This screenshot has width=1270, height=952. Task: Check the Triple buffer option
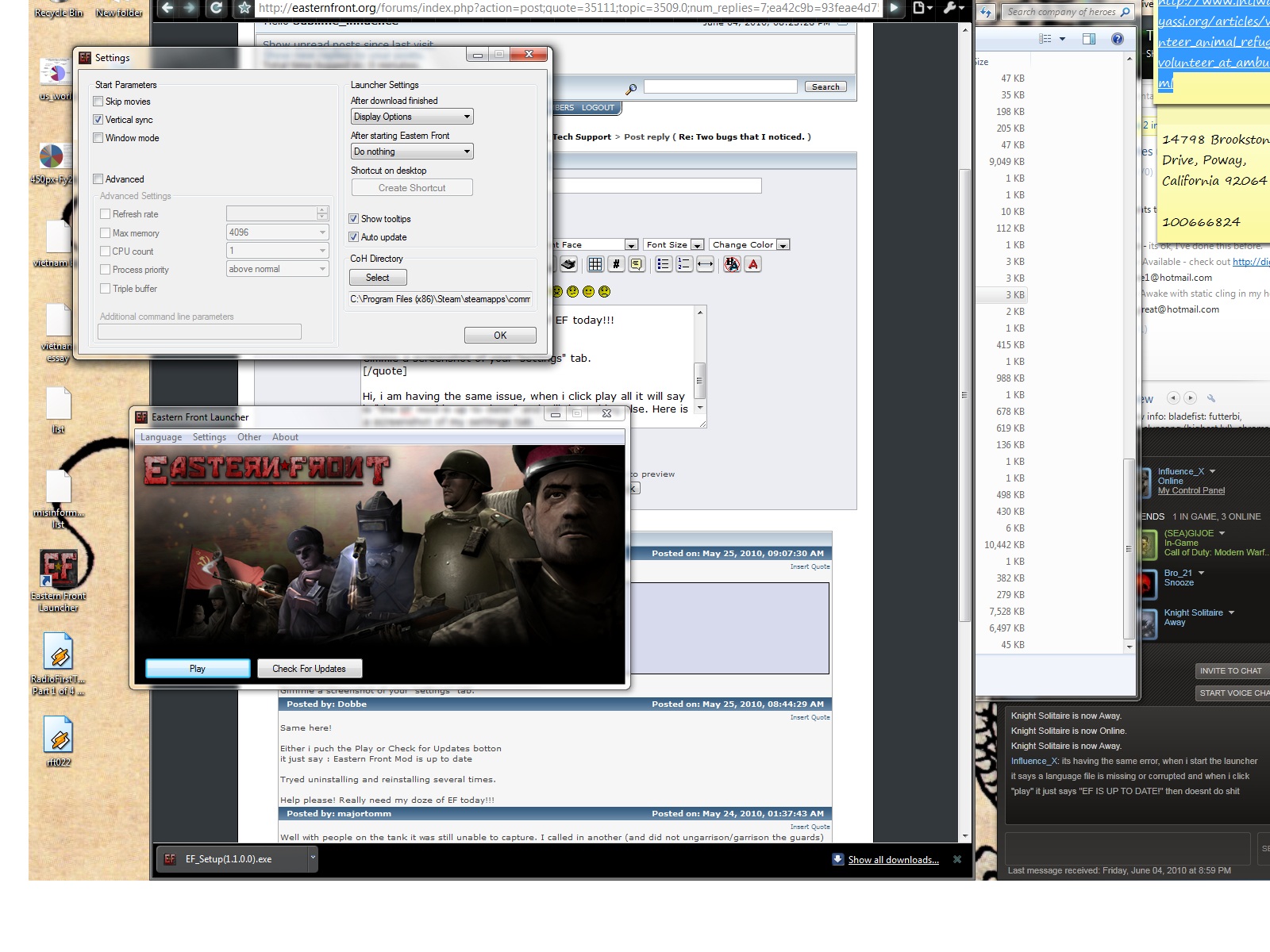(x=106, y=289)
